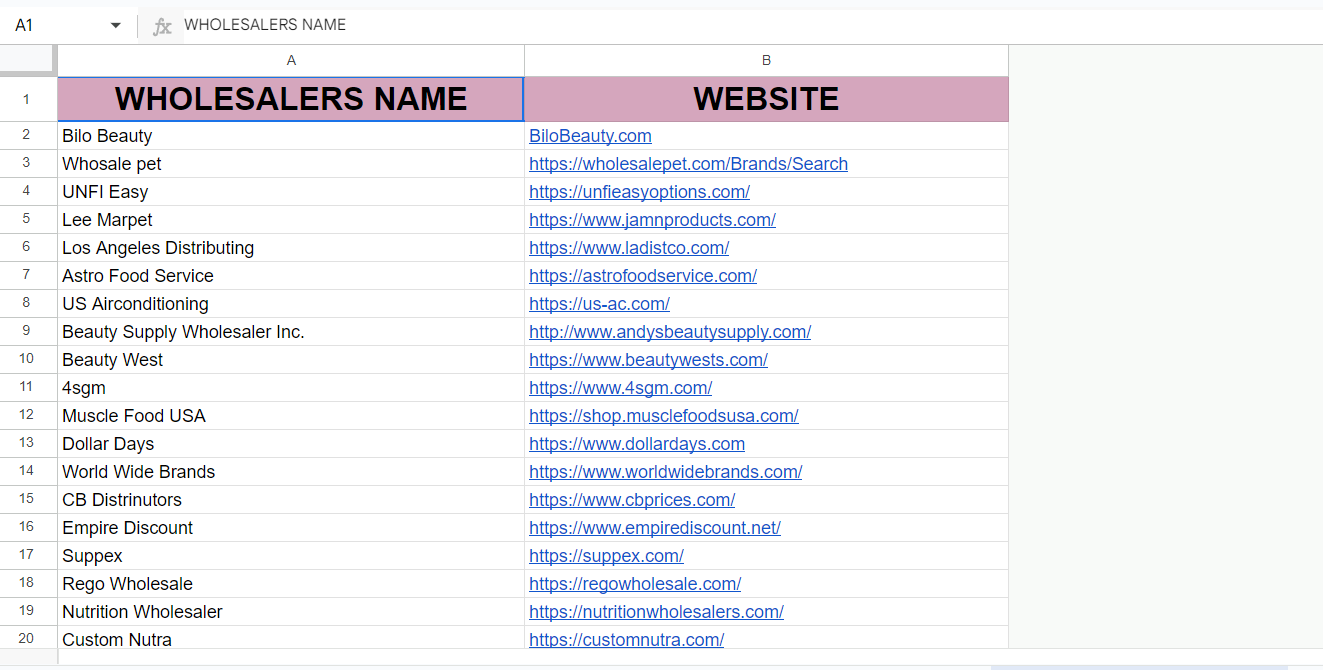Select the US Airconditioning cell
Viewport: 1323px width, 670px height.
pyautogui.click(x=291, y=304)
